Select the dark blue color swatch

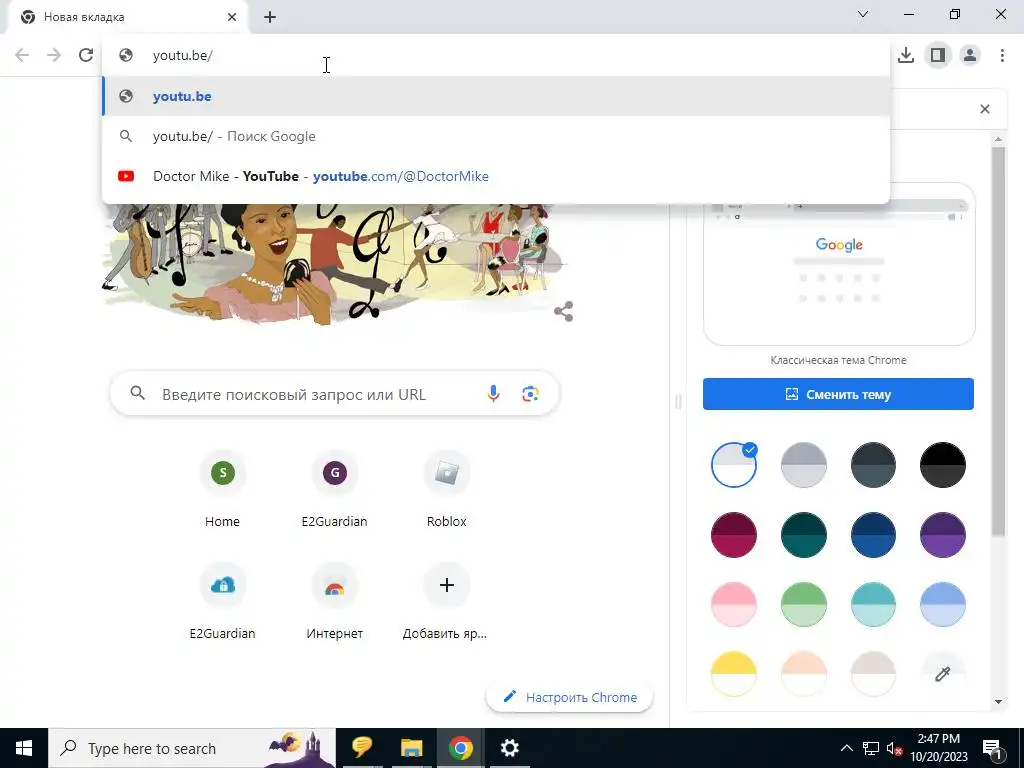[873, 535]
